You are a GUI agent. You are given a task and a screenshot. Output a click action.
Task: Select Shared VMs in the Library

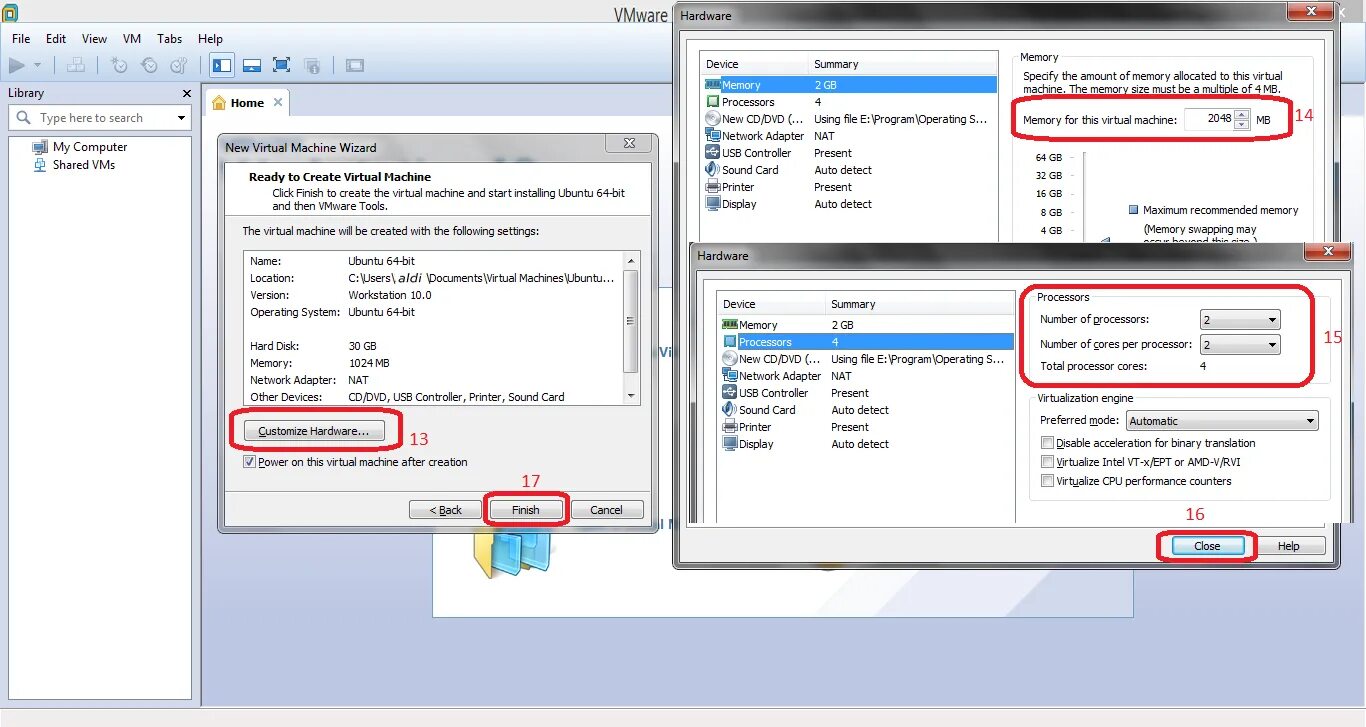click(74, 165)
